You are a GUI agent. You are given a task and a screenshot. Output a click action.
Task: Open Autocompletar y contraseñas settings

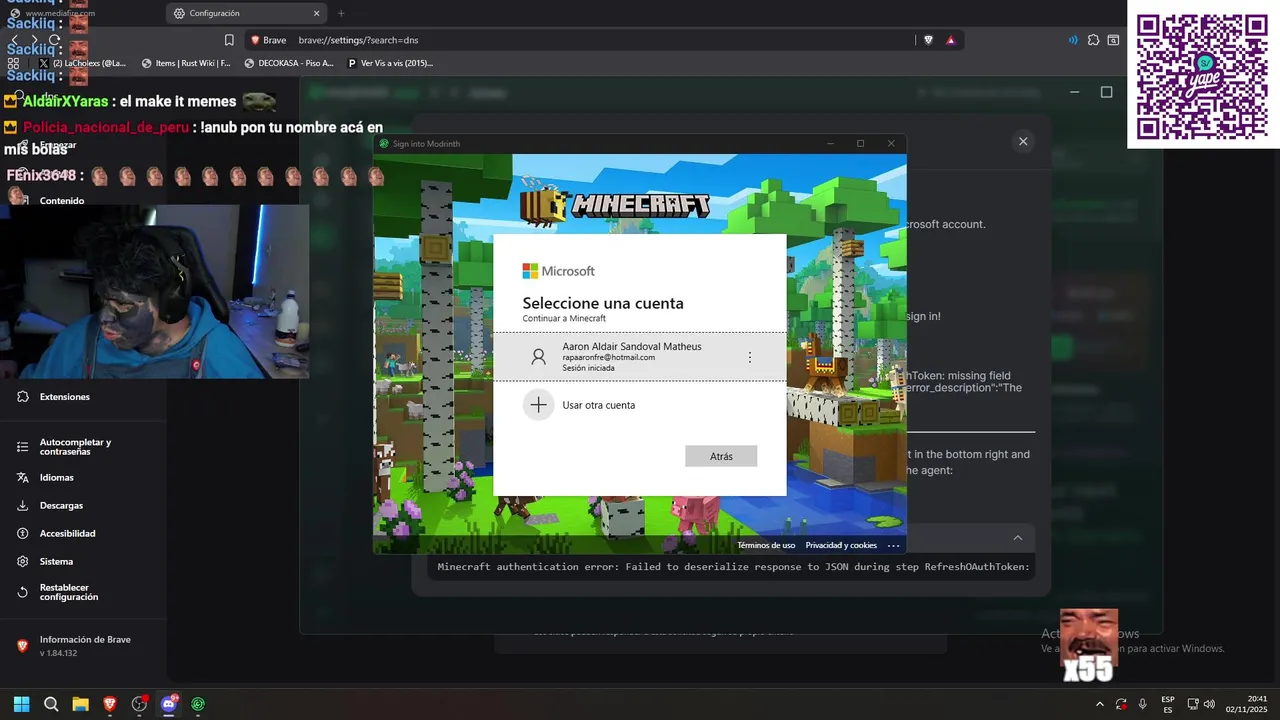point(75,447)
